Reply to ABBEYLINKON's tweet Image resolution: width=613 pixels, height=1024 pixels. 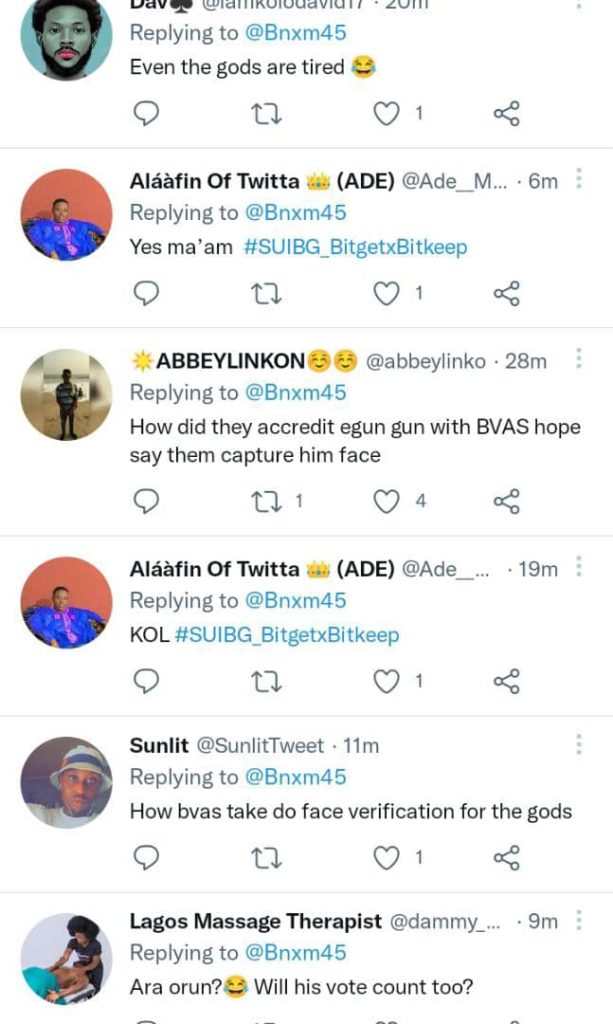click(x=147, y=501)
